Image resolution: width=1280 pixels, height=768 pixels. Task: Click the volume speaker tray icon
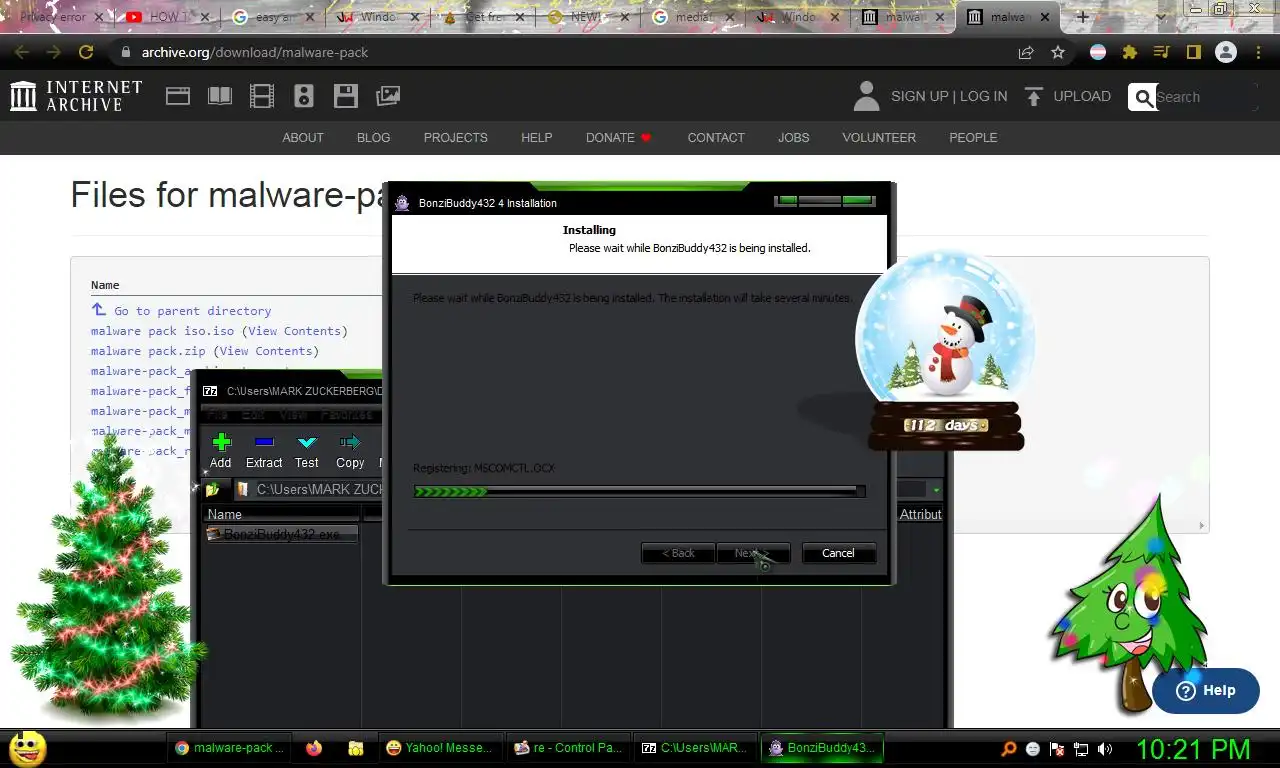tap(1105, 748)
